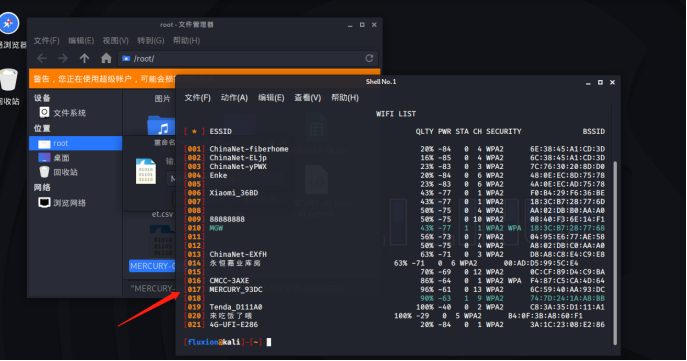Open 转到(G) menu in file manager
This screenshot has width=687, height=361.
point(151,40)
